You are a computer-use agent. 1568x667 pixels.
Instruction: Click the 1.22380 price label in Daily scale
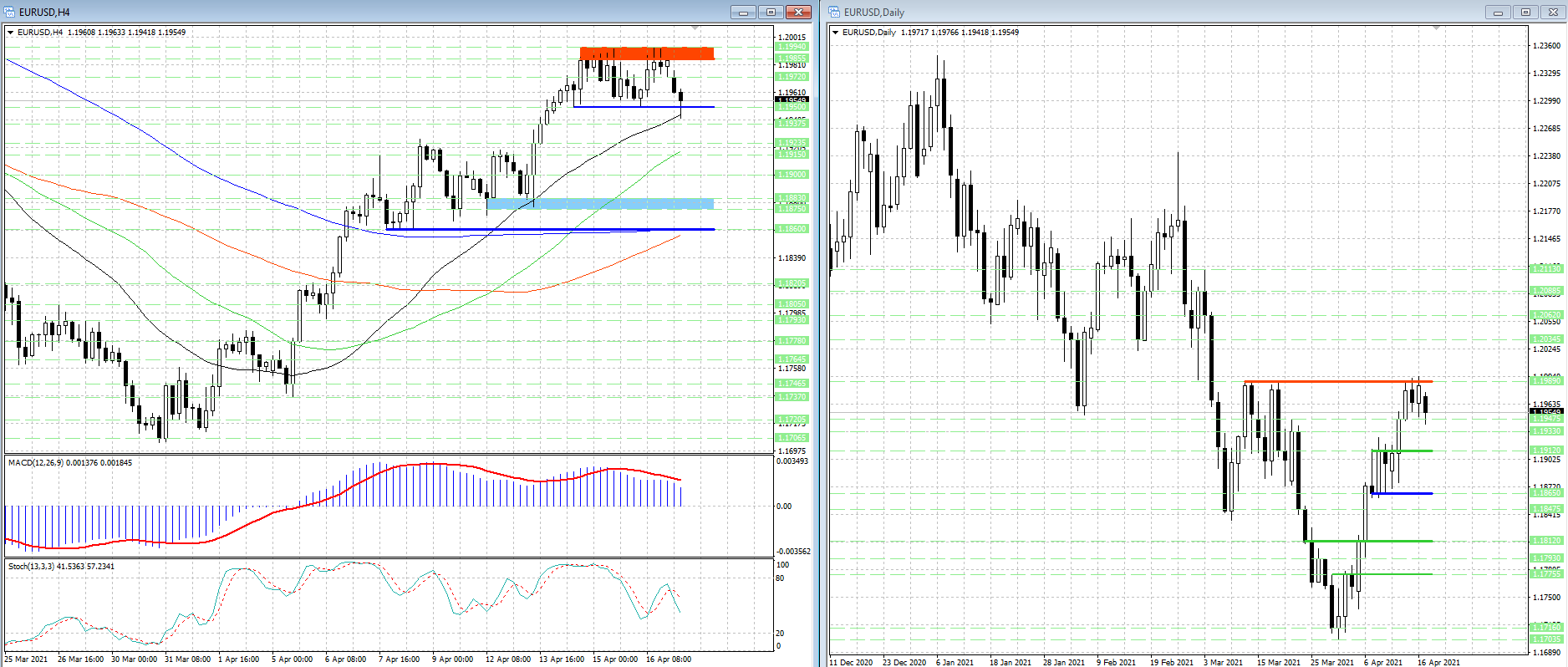(1547, 156)
